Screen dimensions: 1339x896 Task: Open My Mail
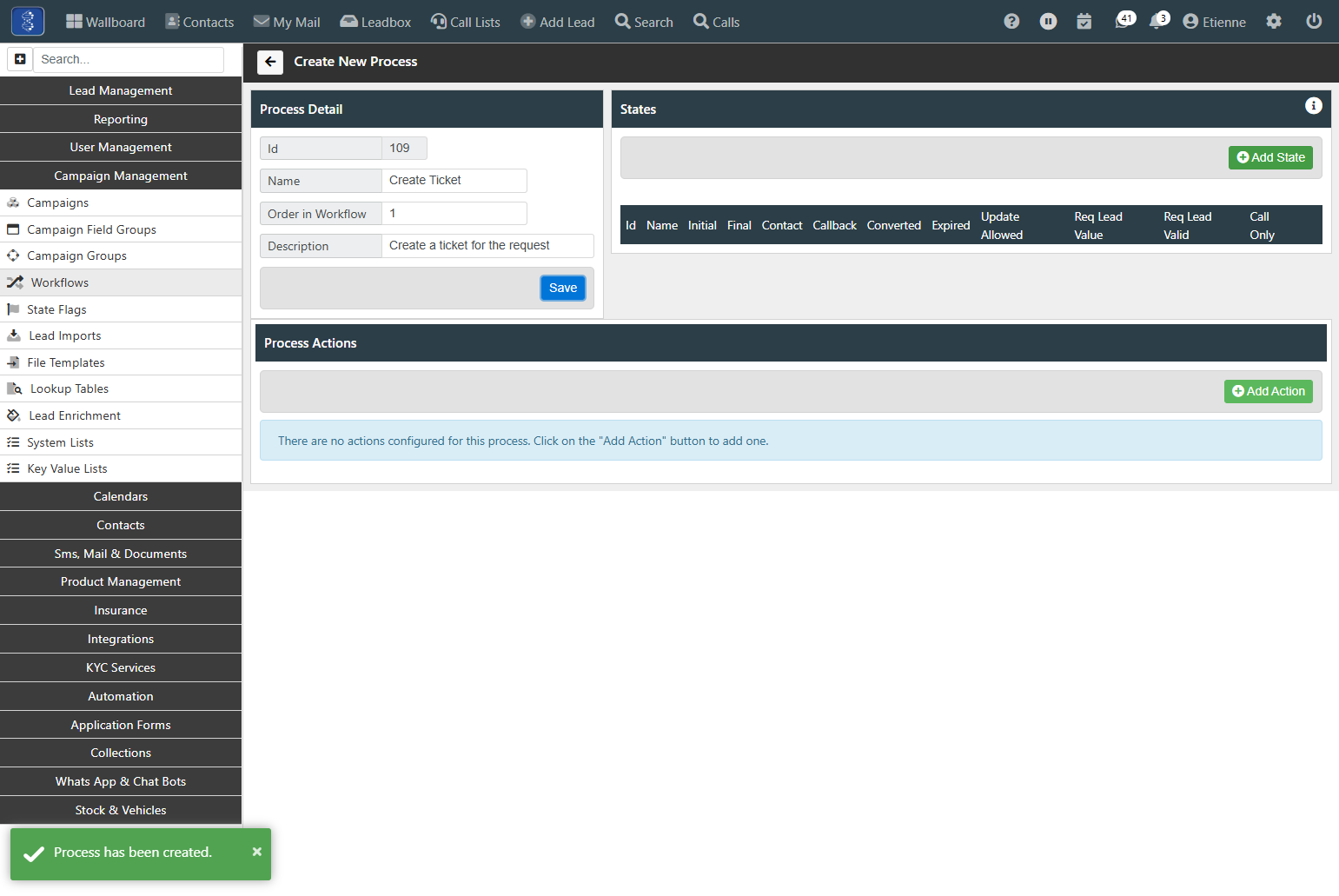click(x=287, y=22)
